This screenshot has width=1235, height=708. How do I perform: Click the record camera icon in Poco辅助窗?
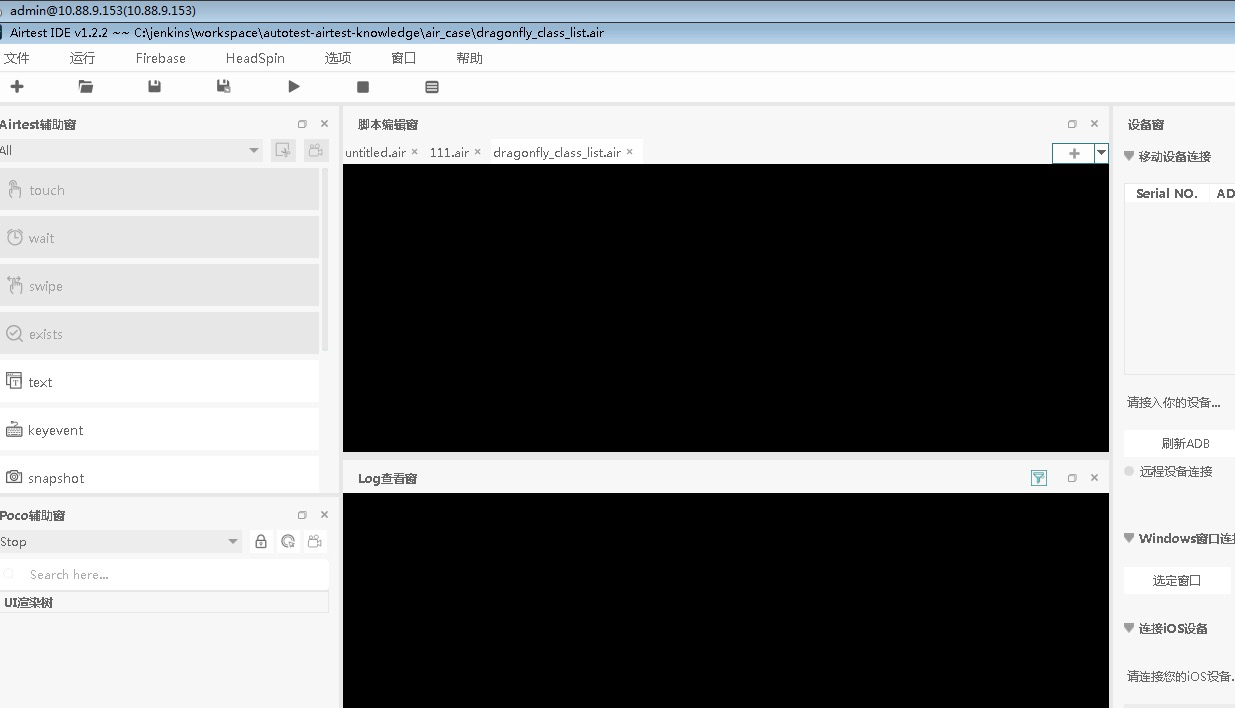315,541
